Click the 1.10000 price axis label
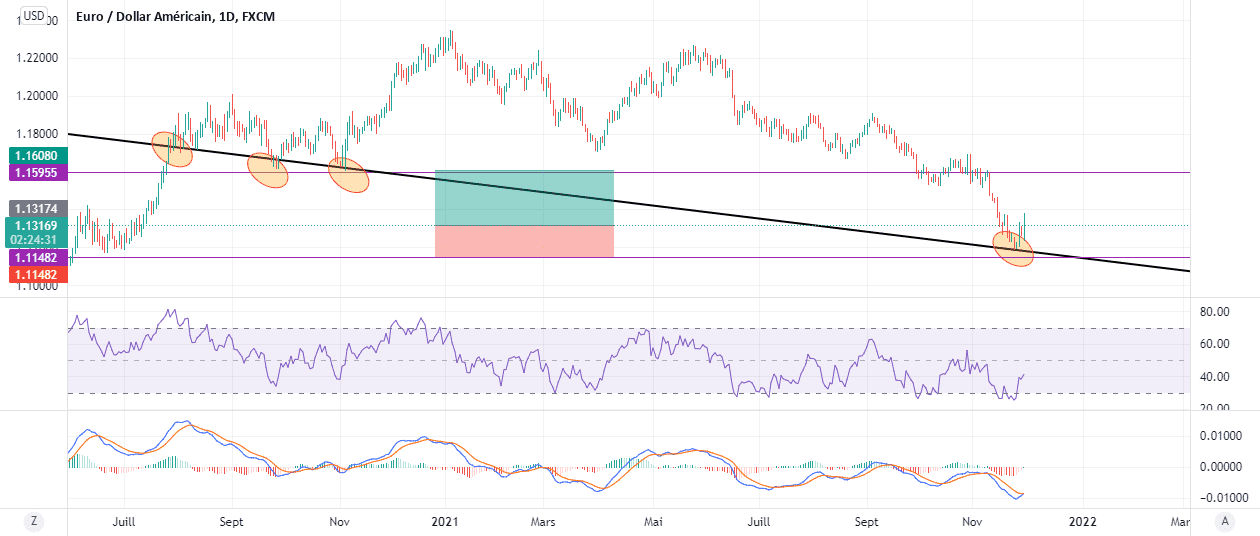Viewport: 1260px width, 536px height. (38, 287)
